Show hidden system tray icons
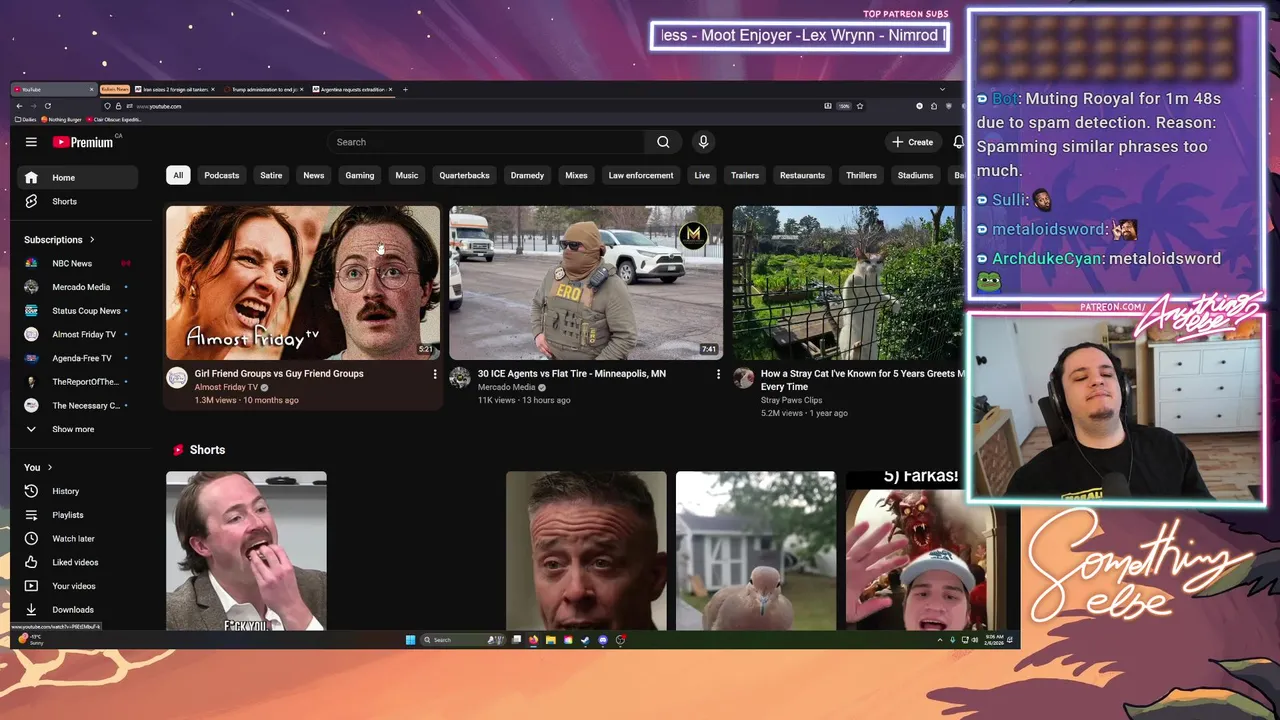The height and width of the screenshot is (720, 1280). coord(939,640)
